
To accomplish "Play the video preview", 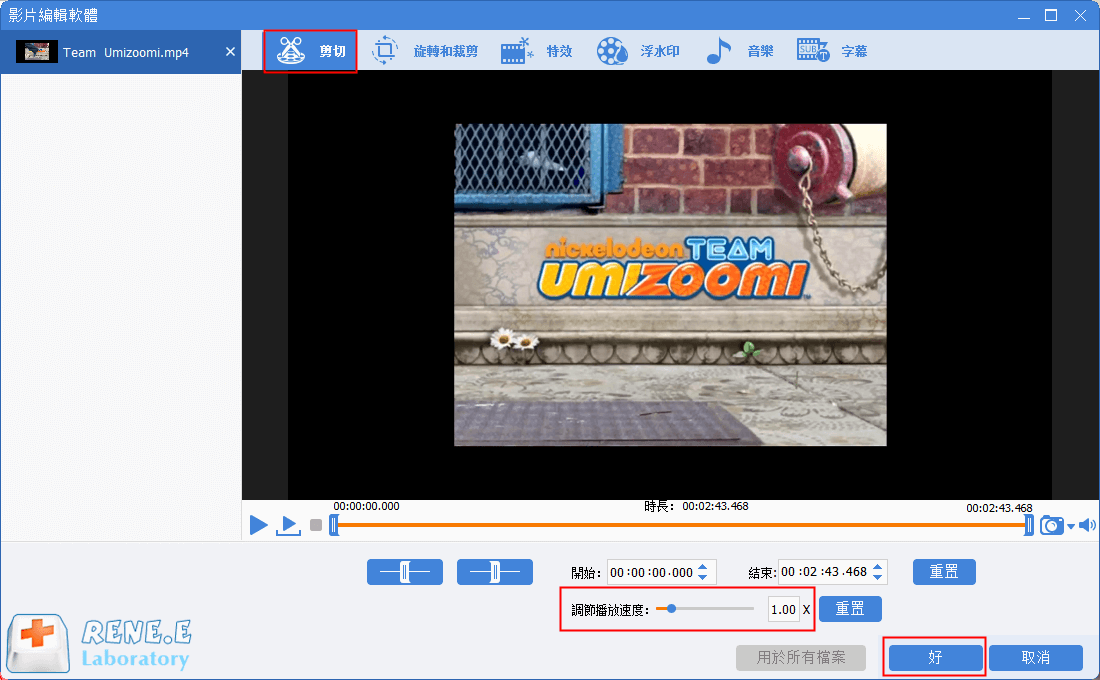I will pyautogui.click(x=258, y=524).
